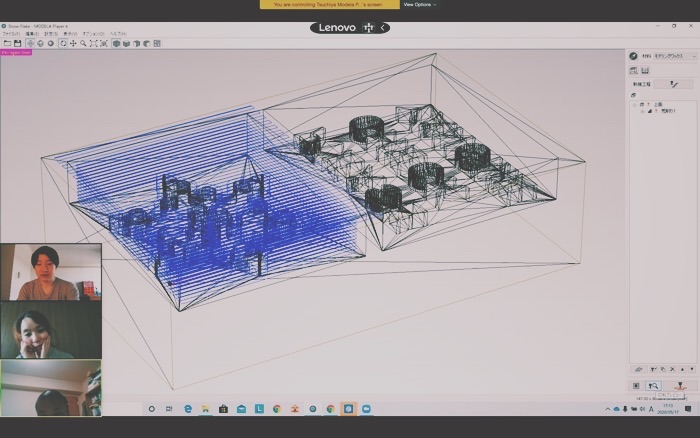Click the model settings icon below material
Screen dimensions: 700x438
(633, 71)
